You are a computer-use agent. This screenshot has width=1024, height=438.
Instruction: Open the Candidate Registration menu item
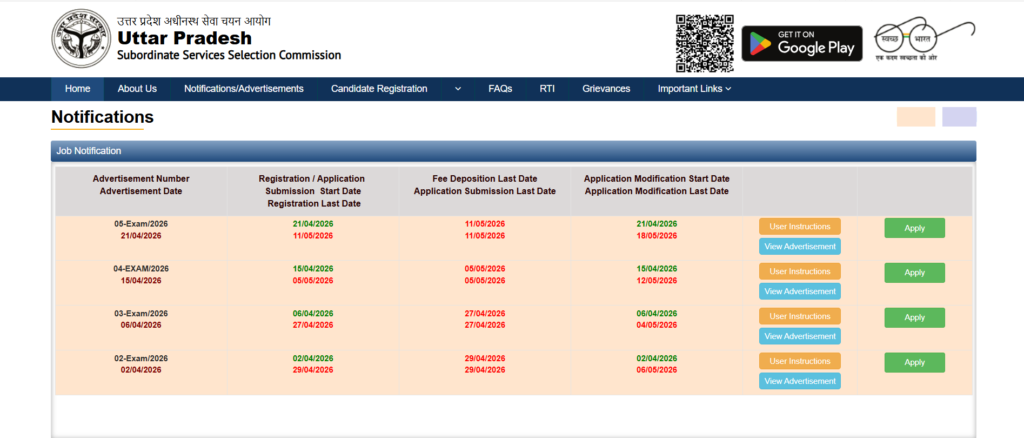[x=379, y=89]
